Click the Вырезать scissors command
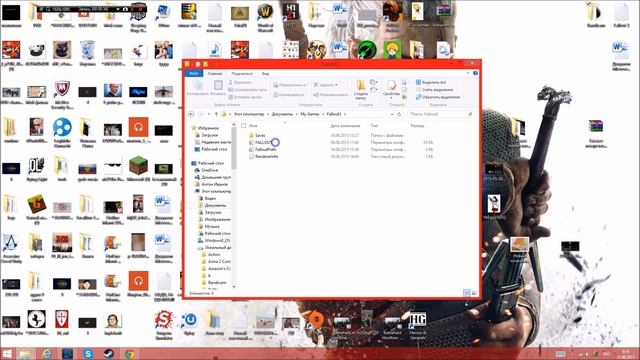The image size is (640, 360). [240, 82]
